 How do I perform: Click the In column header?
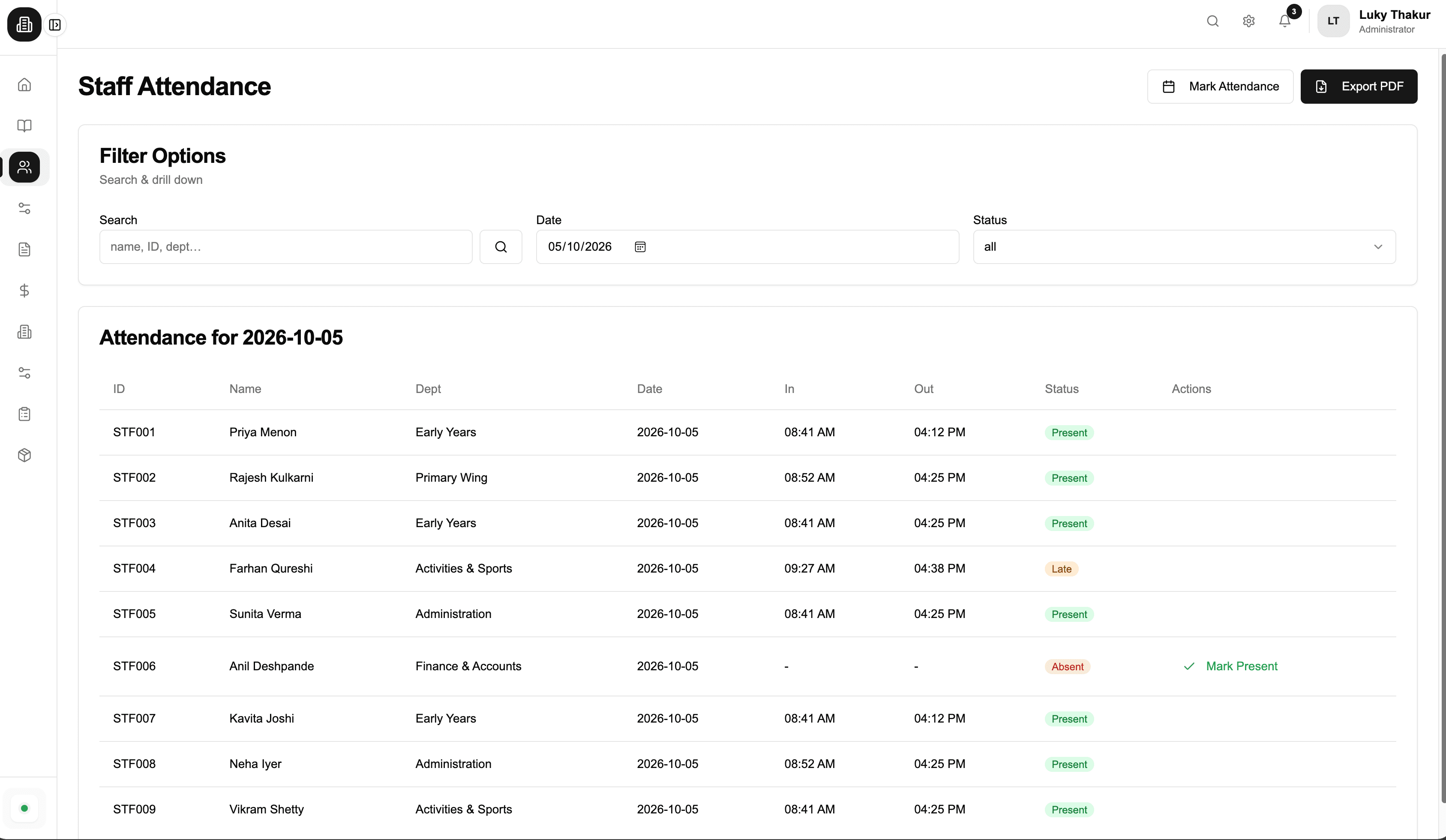point(789,389)
